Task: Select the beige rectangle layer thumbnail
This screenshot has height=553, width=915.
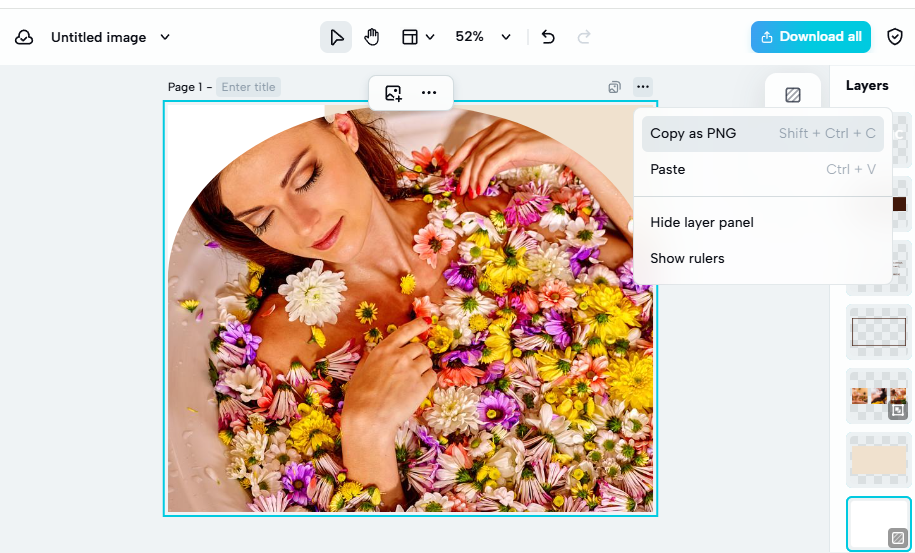Action: [x=878, y=460]
